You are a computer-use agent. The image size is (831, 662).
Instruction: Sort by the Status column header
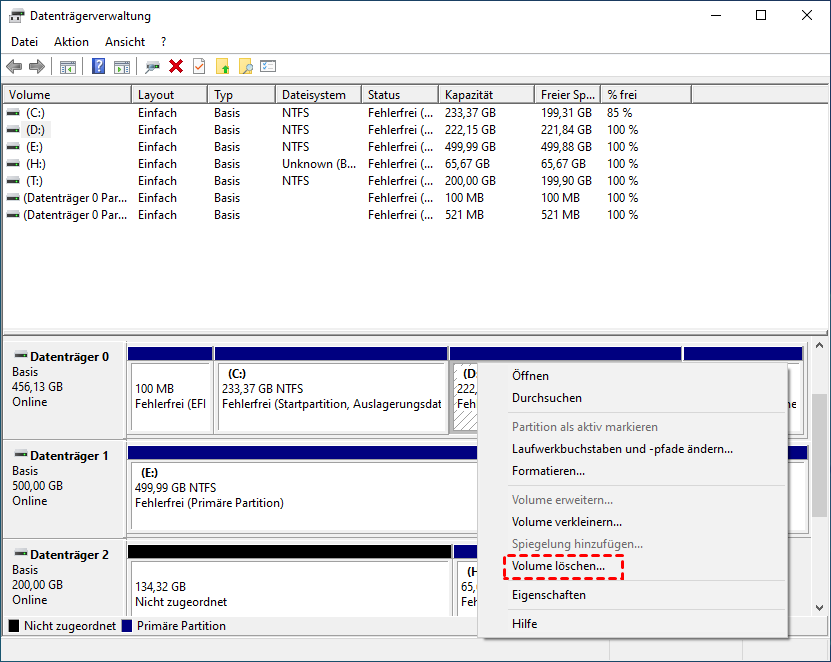point(400,95)
